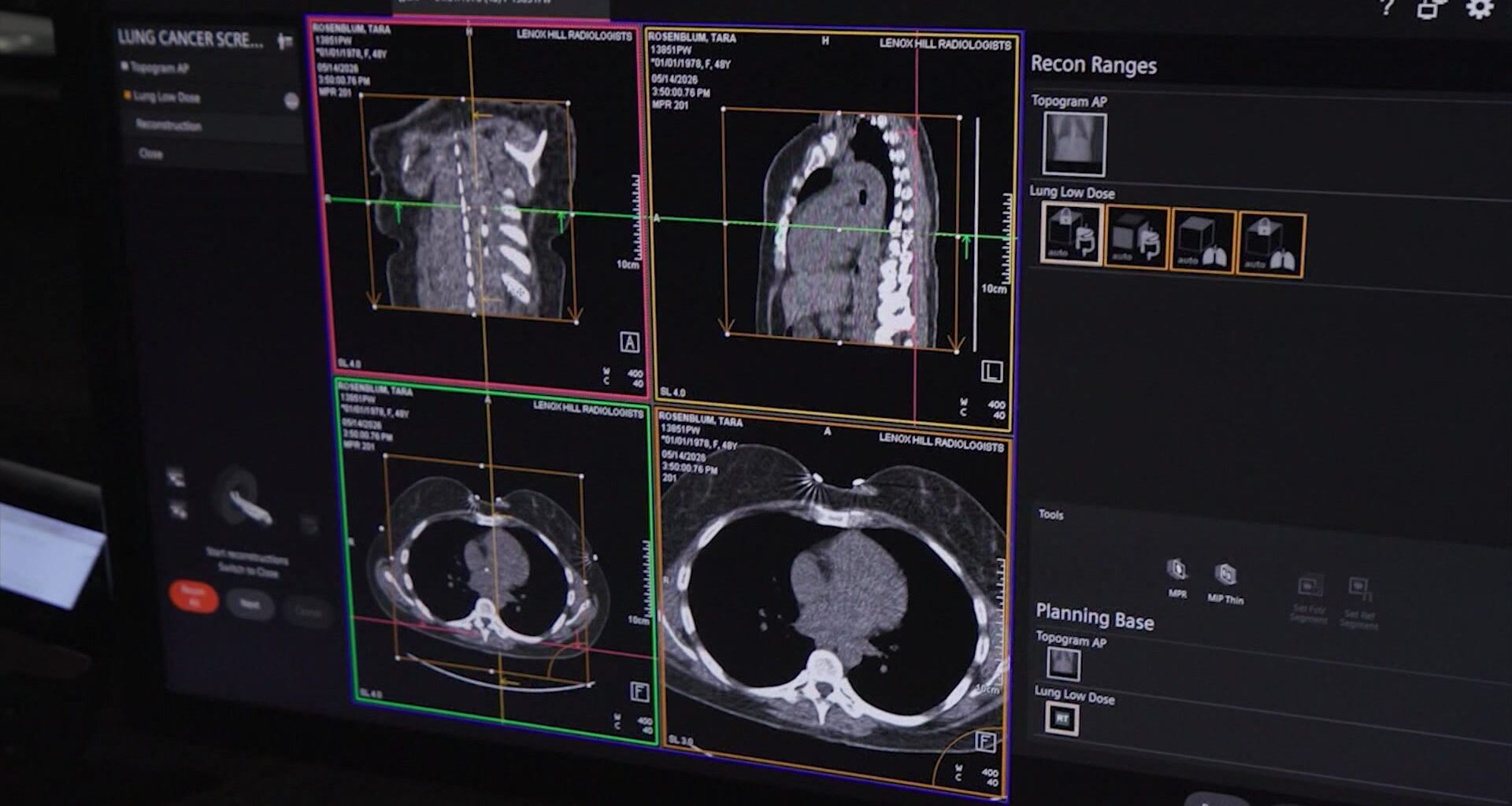Choose Lung Low Dose RT thumbnail under Planning Base
The height and width of the screenshot is (806, 1512).
(x=1062, y=719)
